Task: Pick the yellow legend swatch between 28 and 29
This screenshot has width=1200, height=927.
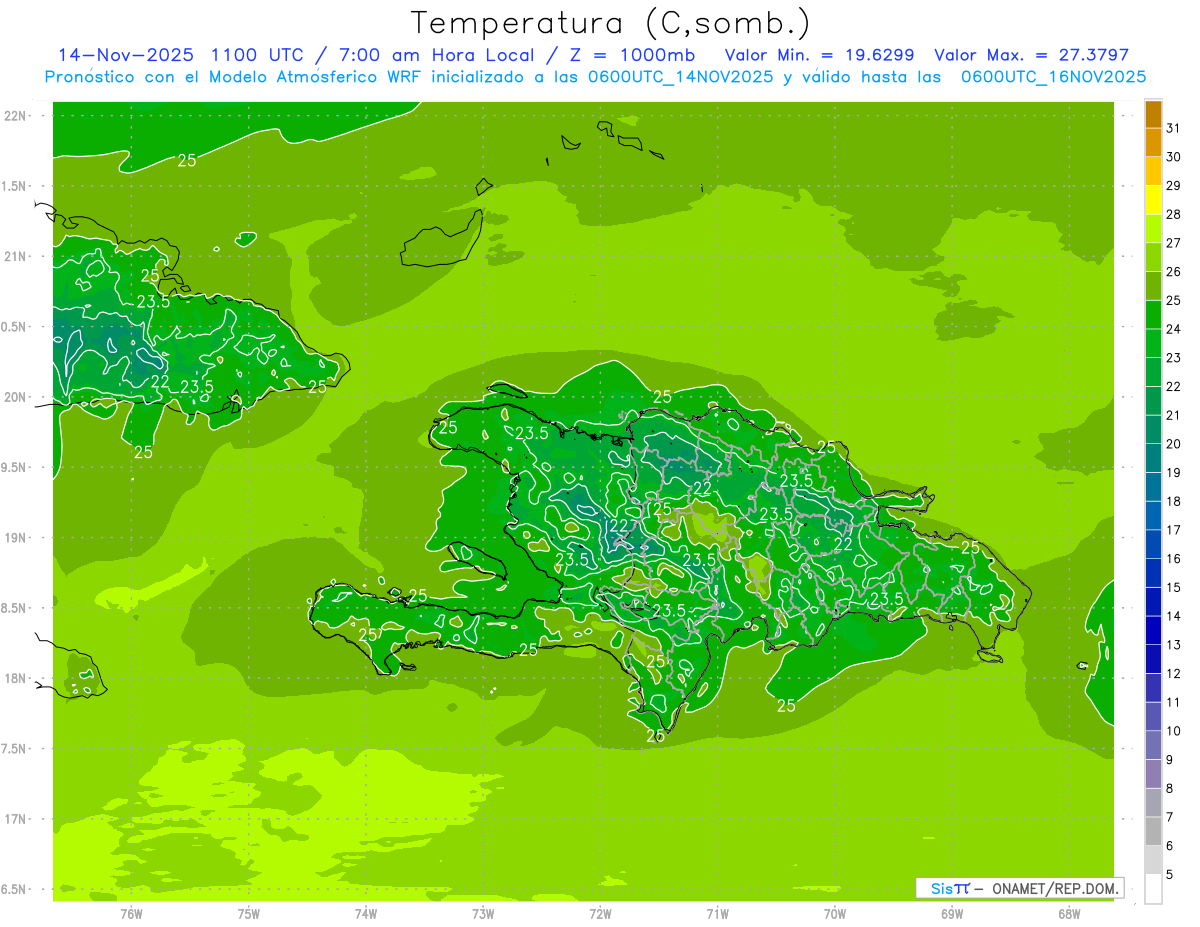Action: pyautogui.click(x=1153, y=200)
